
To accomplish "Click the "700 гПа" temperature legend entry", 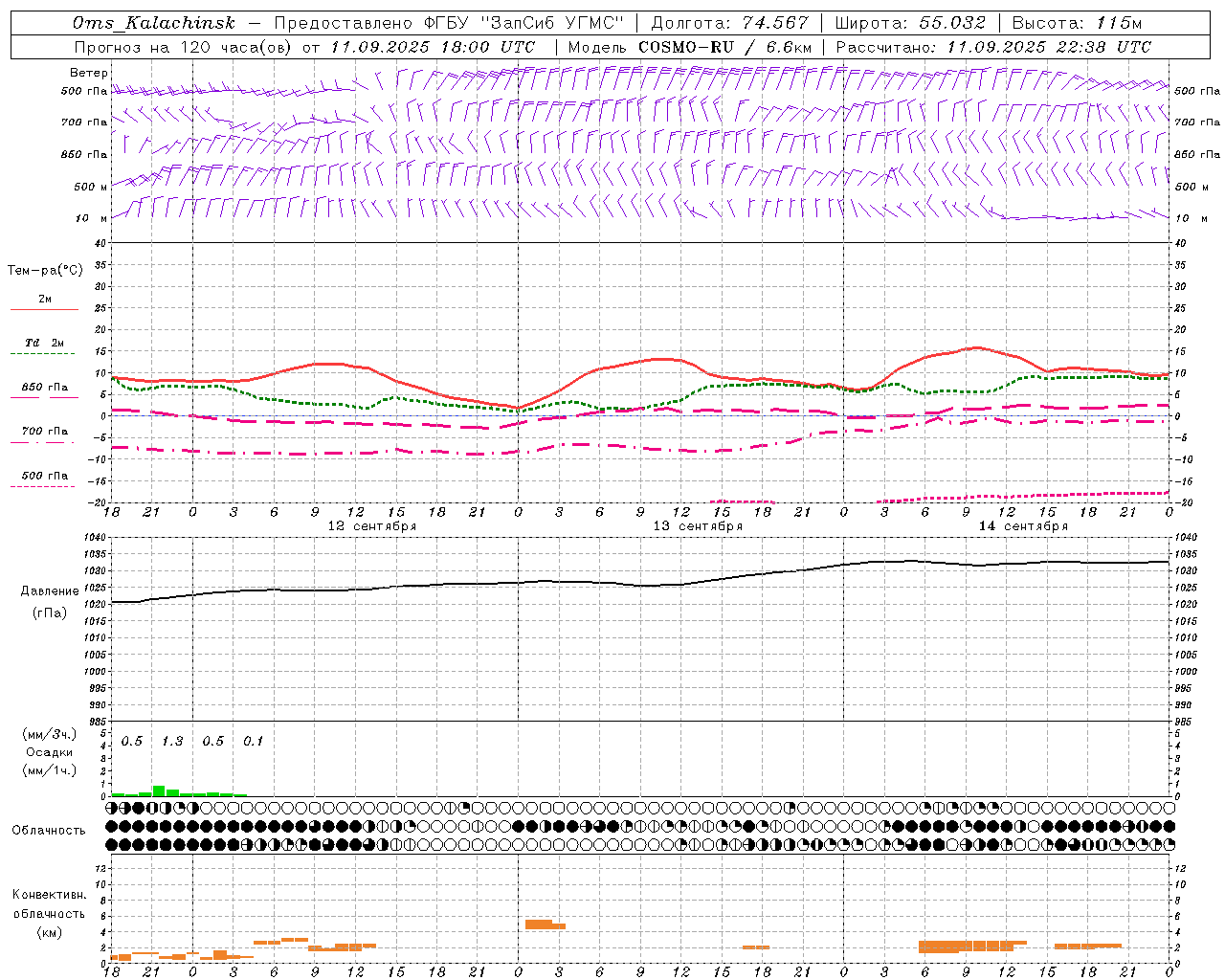I will [x=45, y=431].
